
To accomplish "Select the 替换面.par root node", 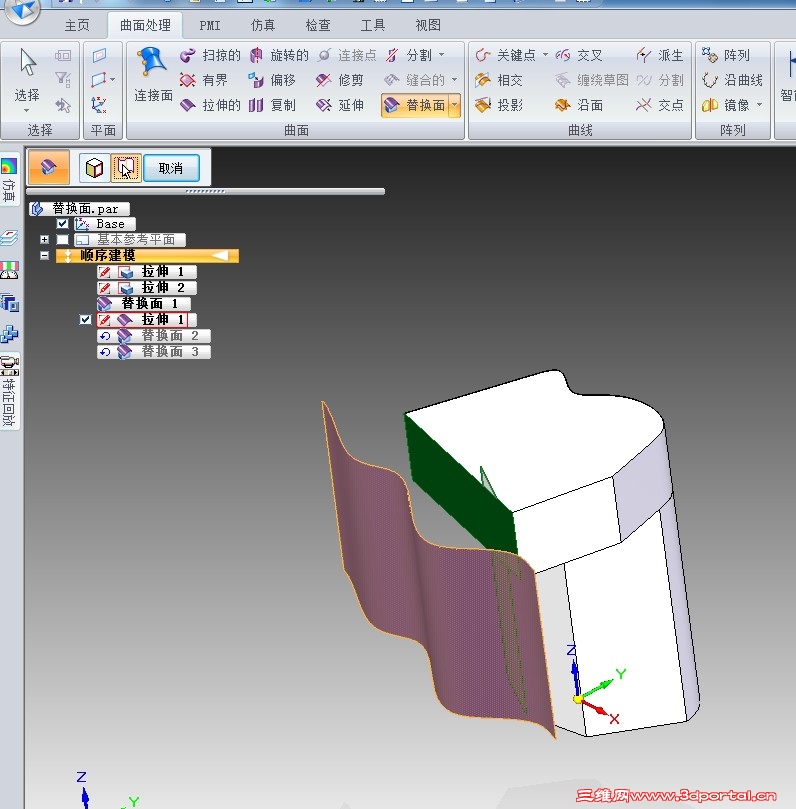I will (x=79, y=208).
